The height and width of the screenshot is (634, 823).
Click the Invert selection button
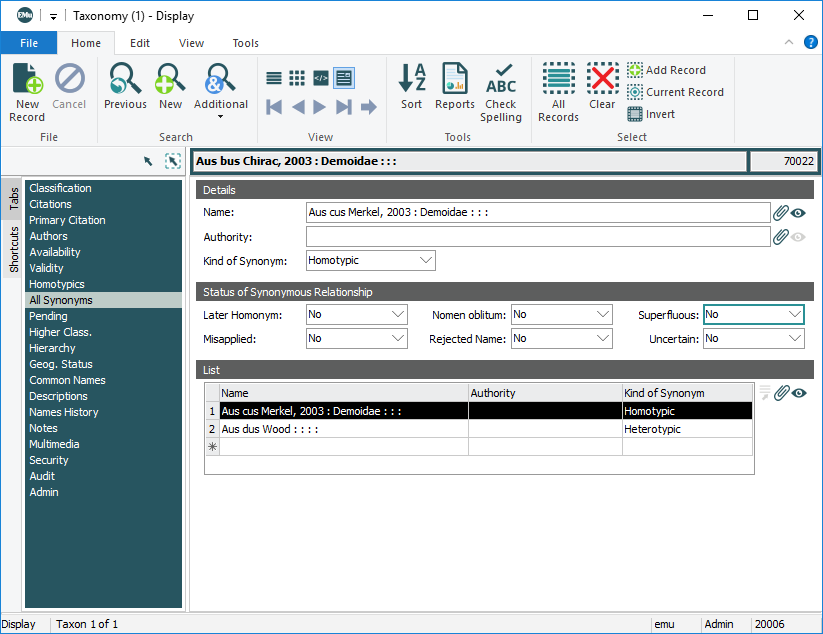click(x=651, y=114)
